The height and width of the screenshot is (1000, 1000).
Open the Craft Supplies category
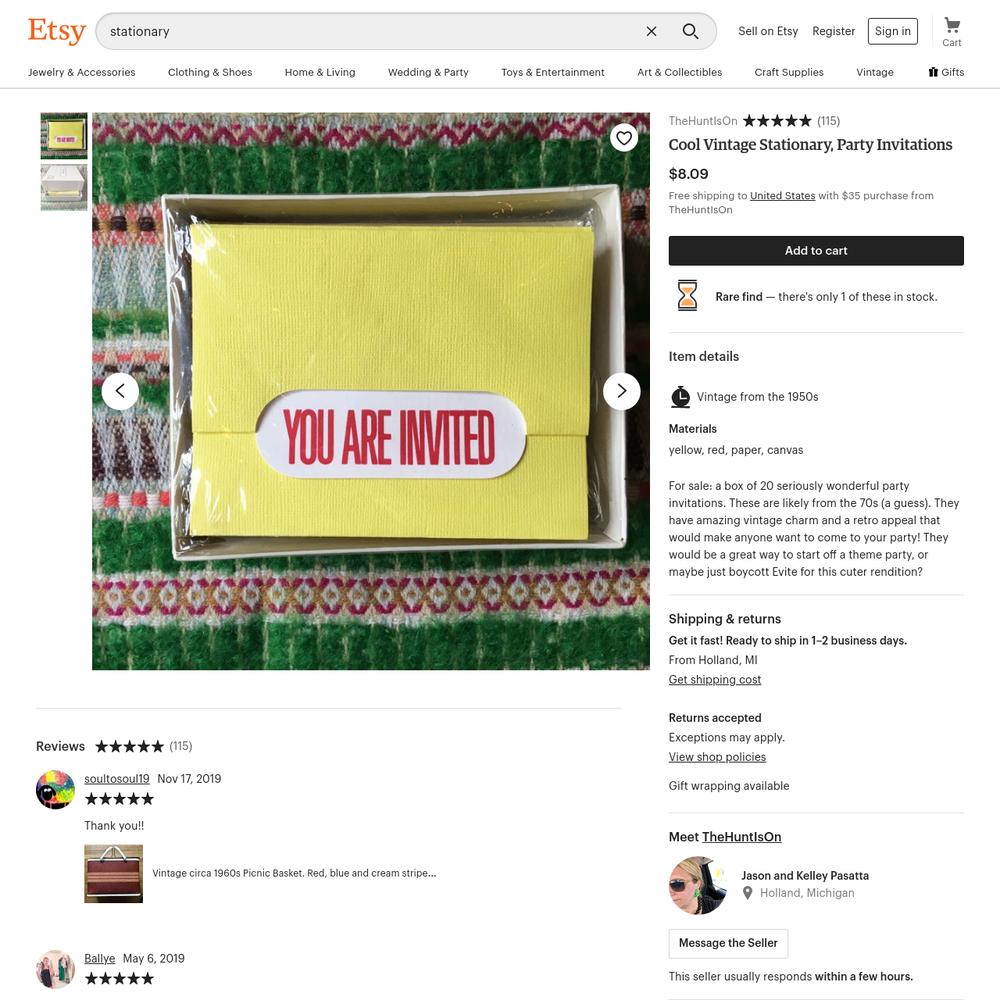point(789,72)
